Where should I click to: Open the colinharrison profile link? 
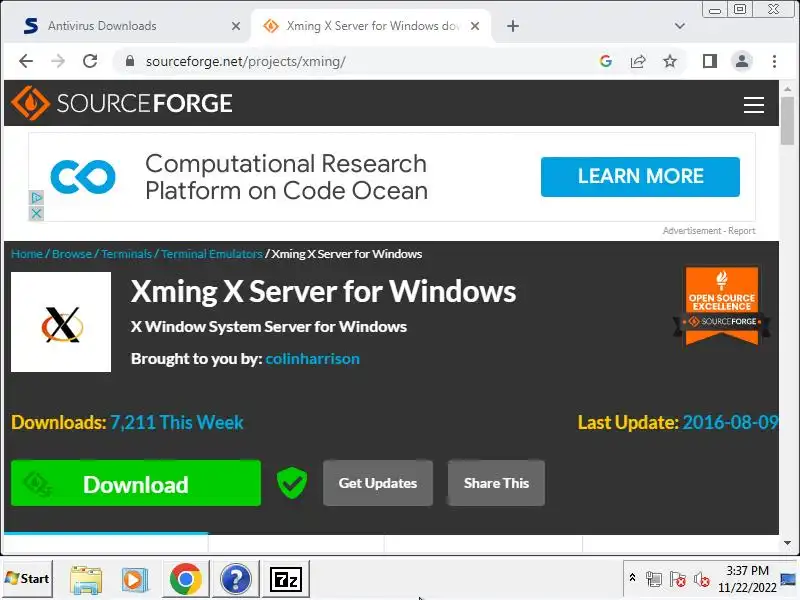point(312,359)
